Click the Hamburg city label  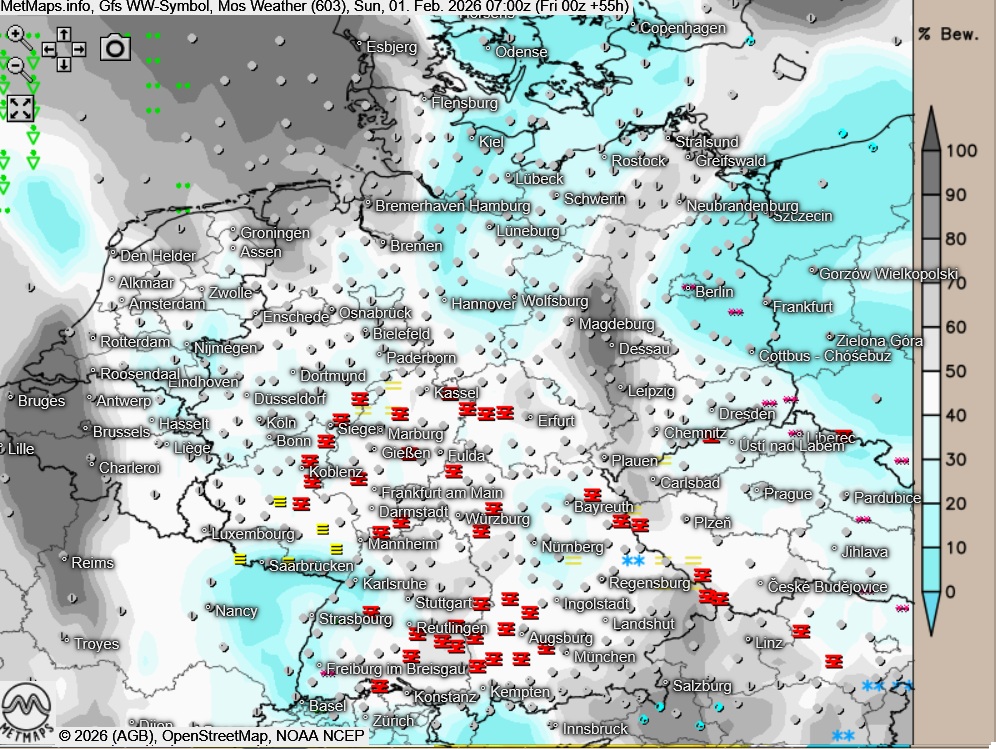coord(499,206)
